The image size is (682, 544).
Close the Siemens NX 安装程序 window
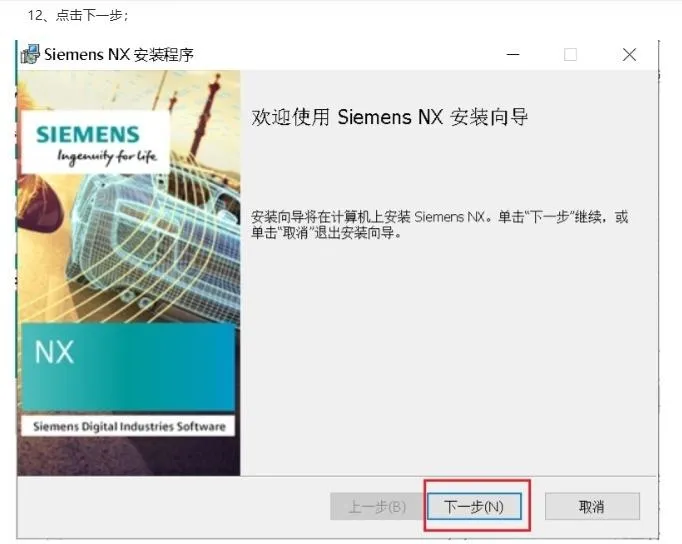[x=629, y=55]
